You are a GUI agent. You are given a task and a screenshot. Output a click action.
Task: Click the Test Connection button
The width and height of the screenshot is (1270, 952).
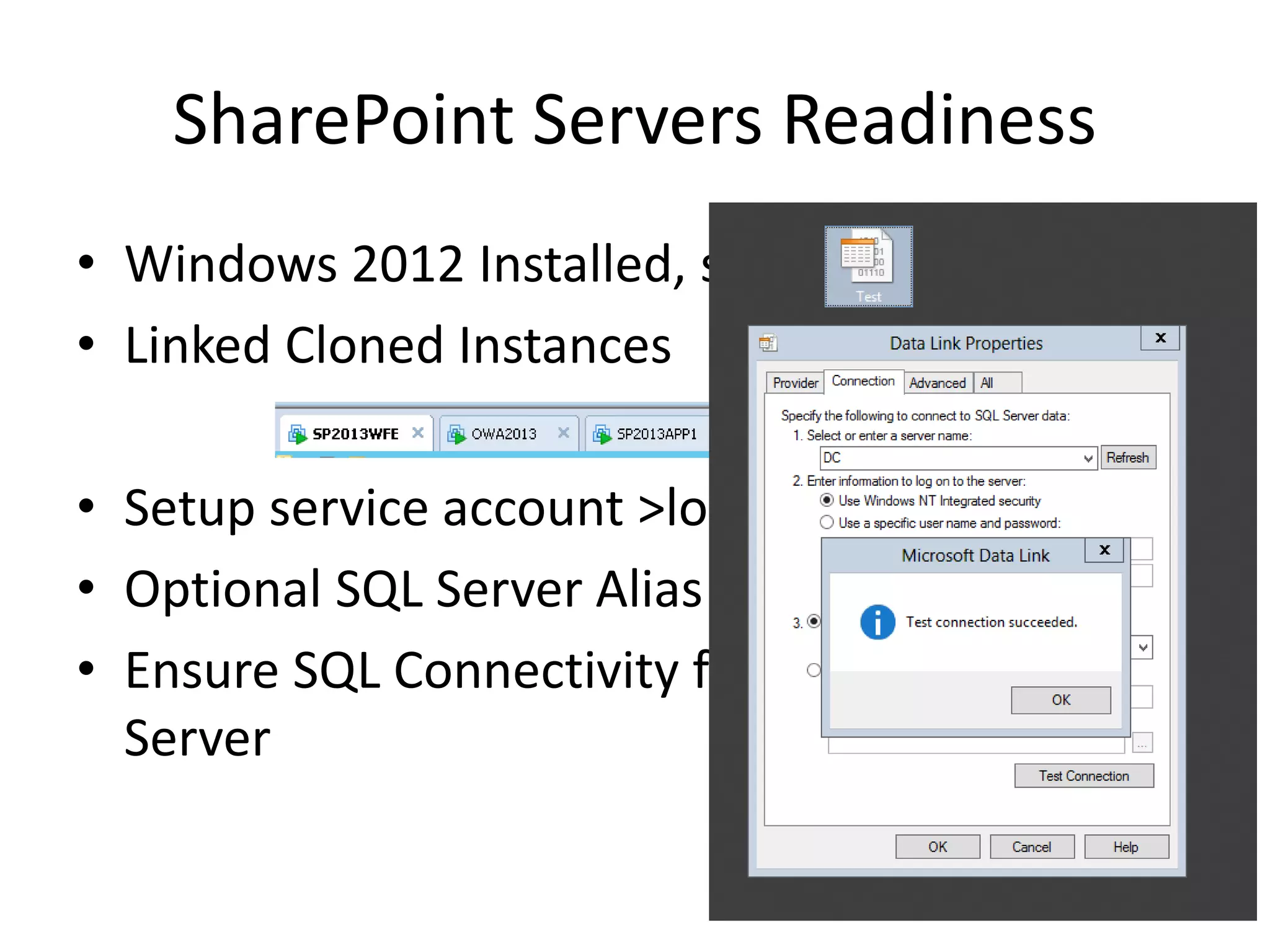click(1084, 776)
